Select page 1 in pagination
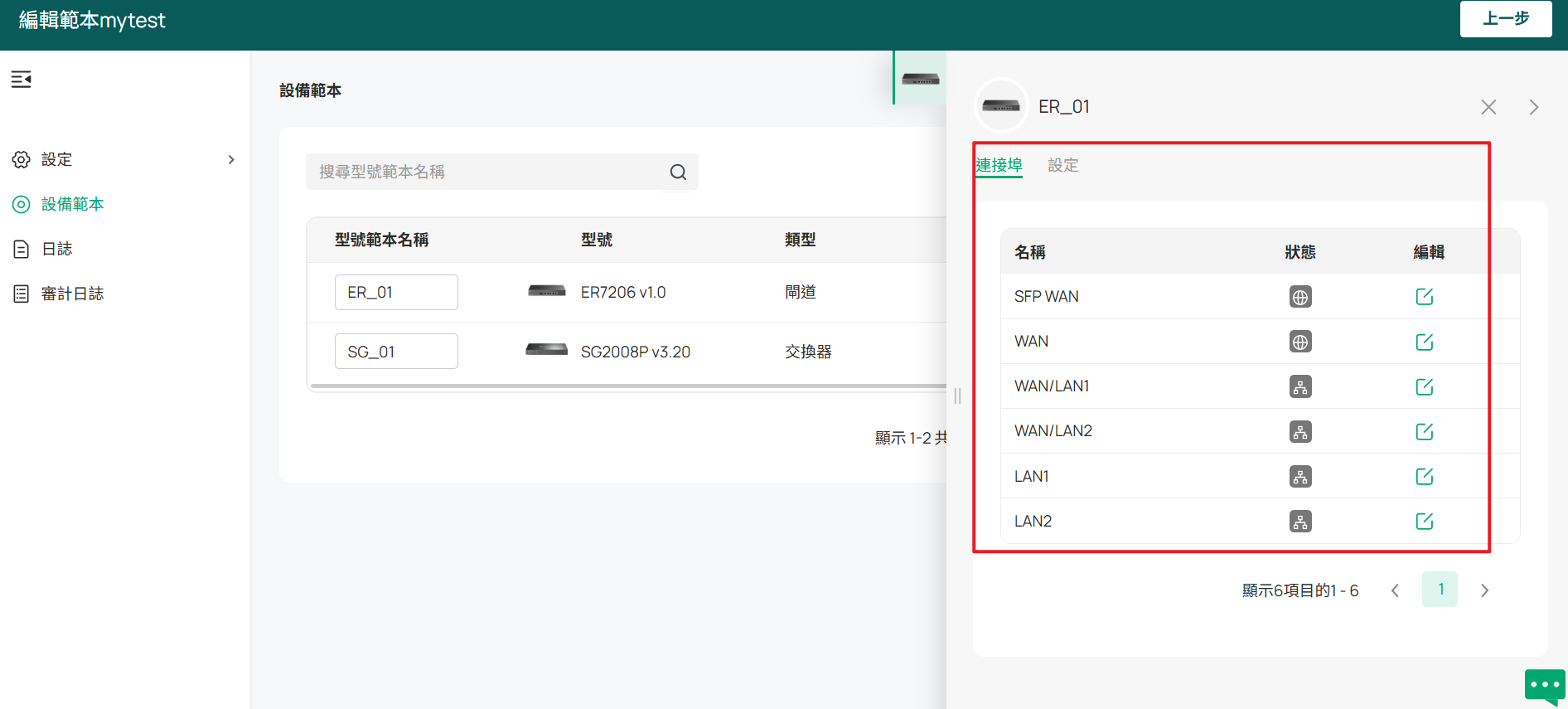 1440,590
